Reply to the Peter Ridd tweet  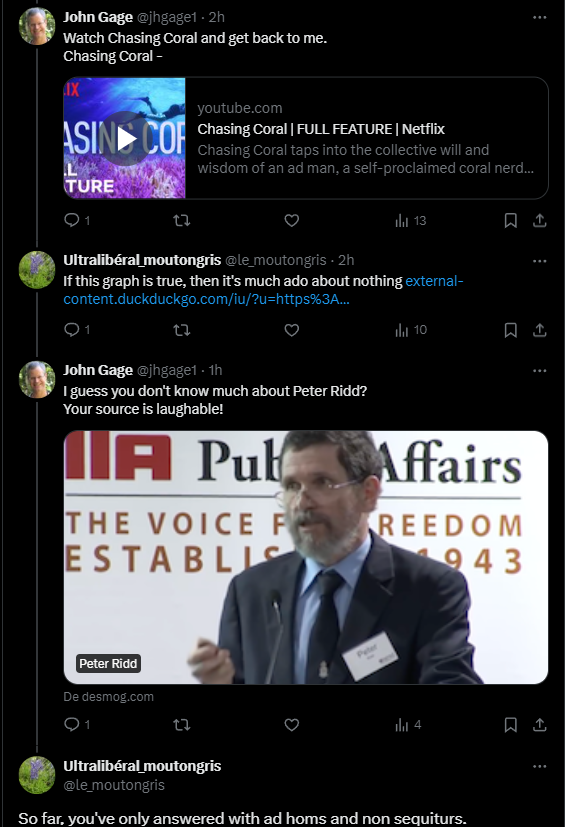(x=72, y=724)
